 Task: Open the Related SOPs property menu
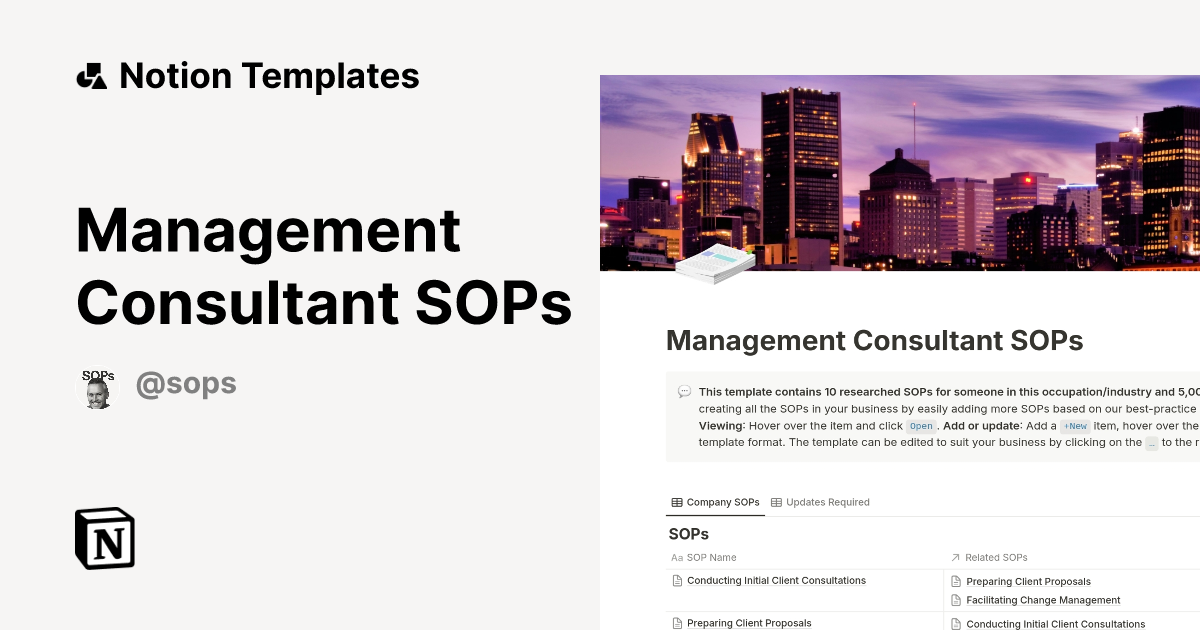point(994,557)
